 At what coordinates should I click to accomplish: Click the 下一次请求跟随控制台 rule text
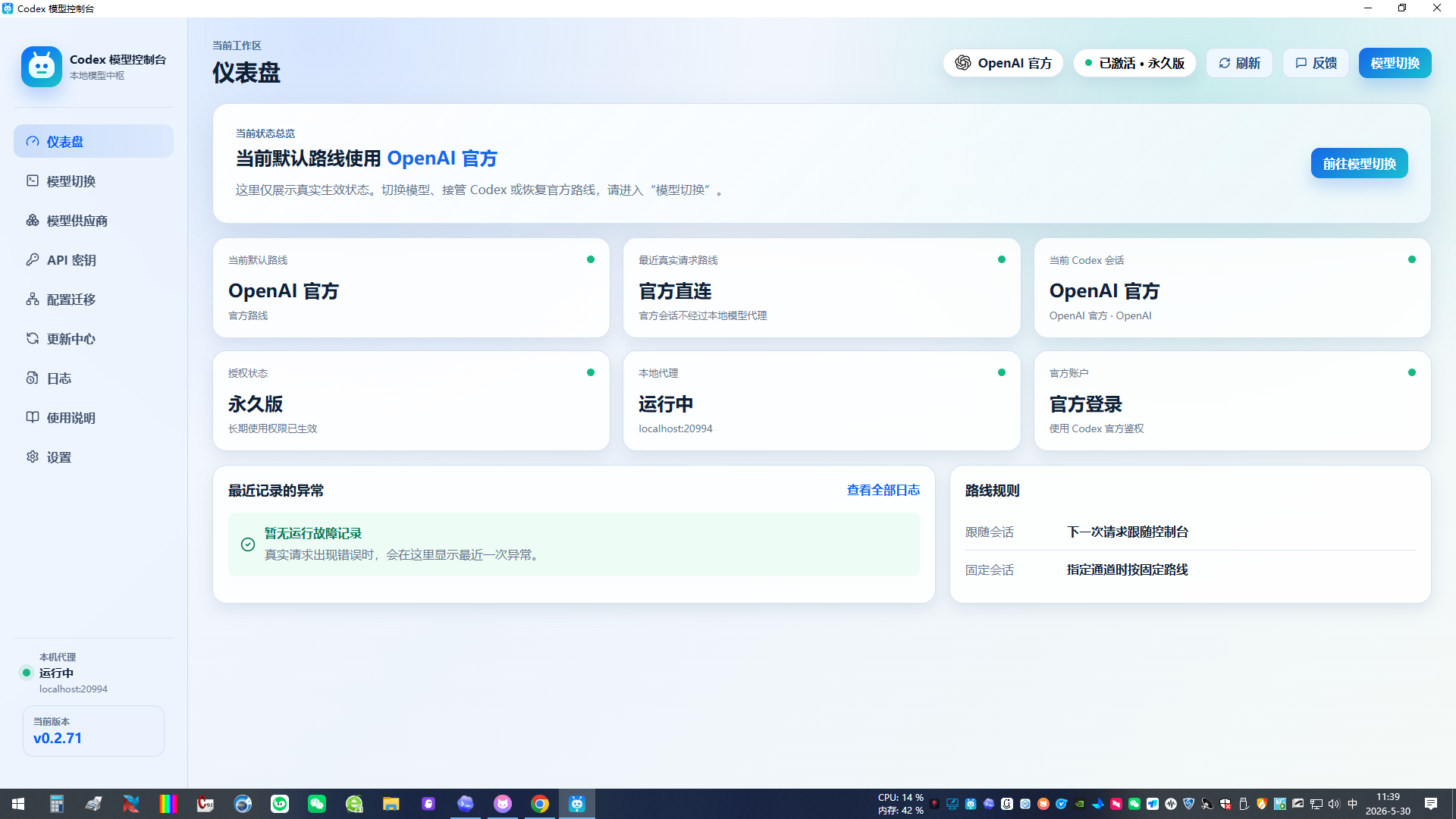(1128, 532)
